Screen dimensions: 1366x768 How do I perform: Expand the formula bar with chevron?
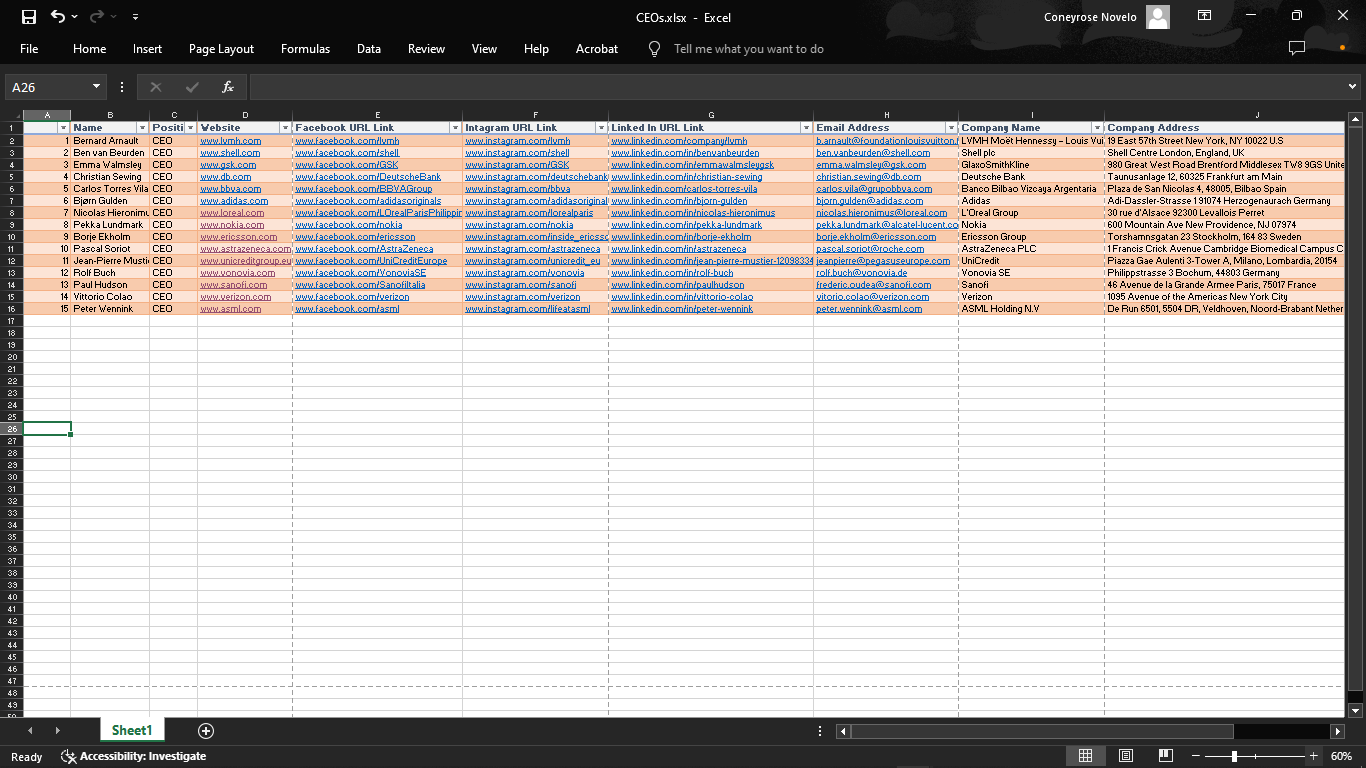[1353, 87]
